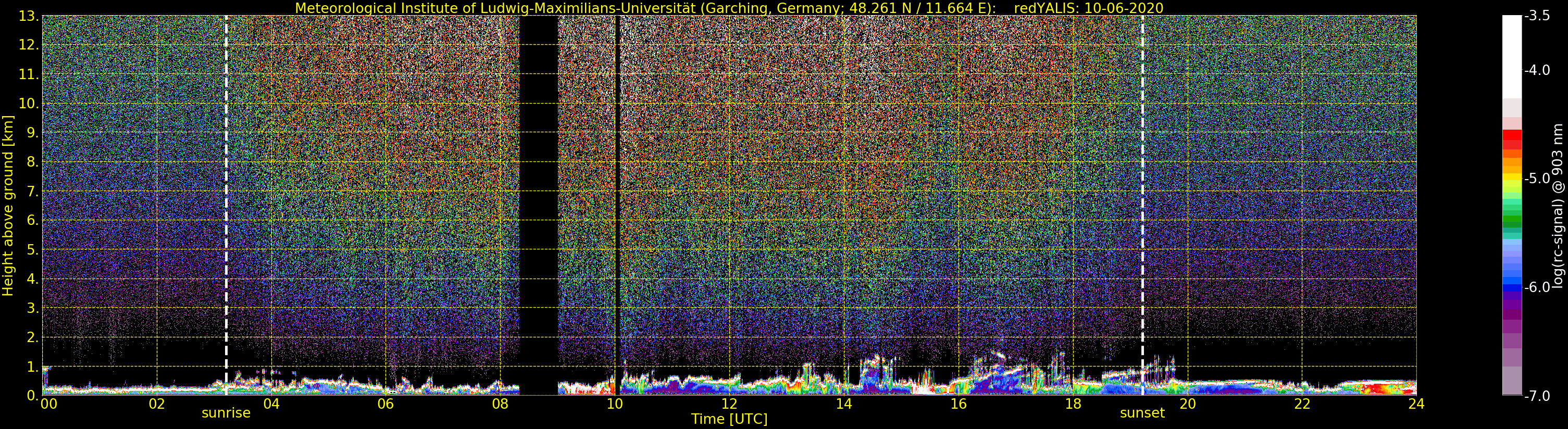Click the time tick label '00'

(x=48, y=403)
